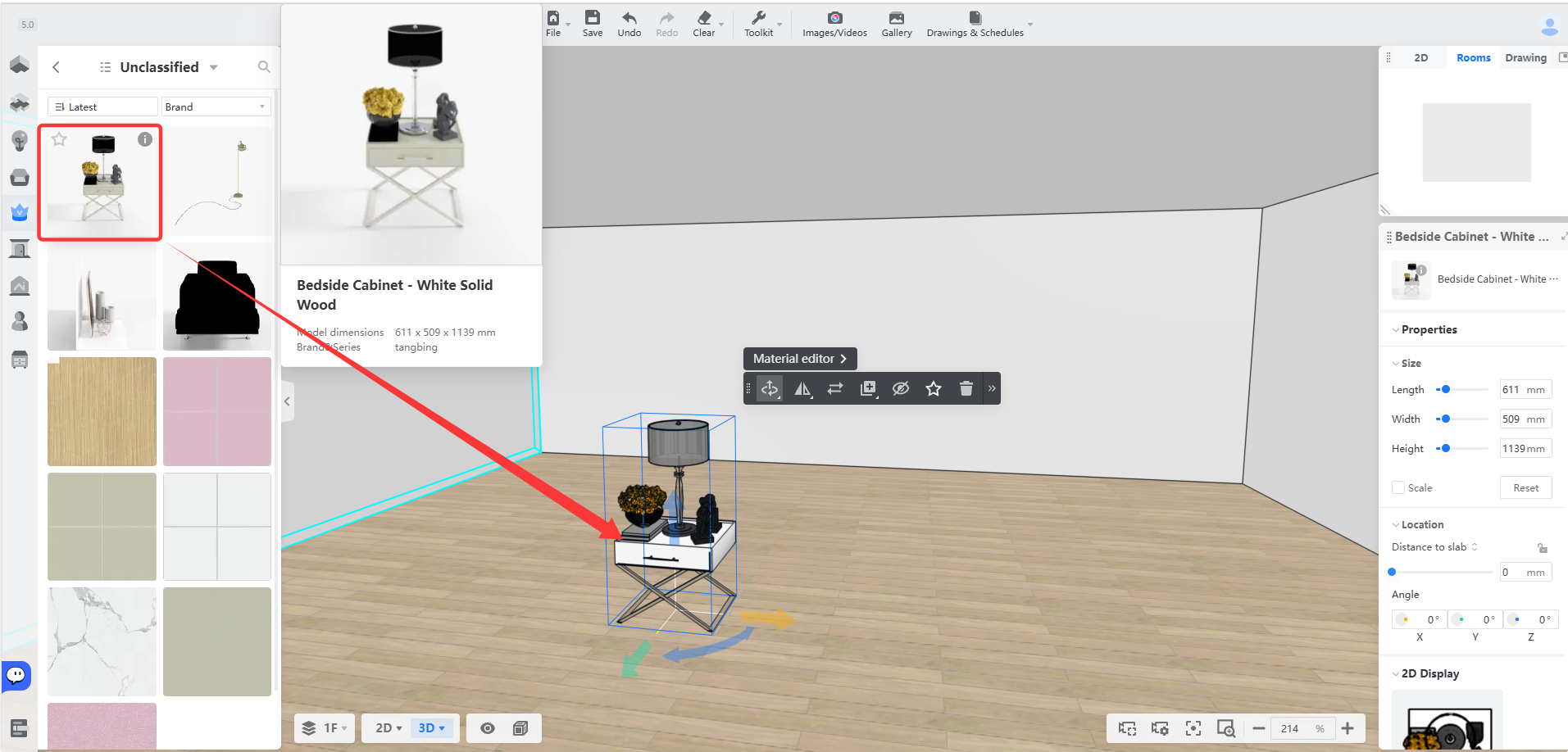Click the Save toolbar icon

pyautogui.click(x=593, y=24)
